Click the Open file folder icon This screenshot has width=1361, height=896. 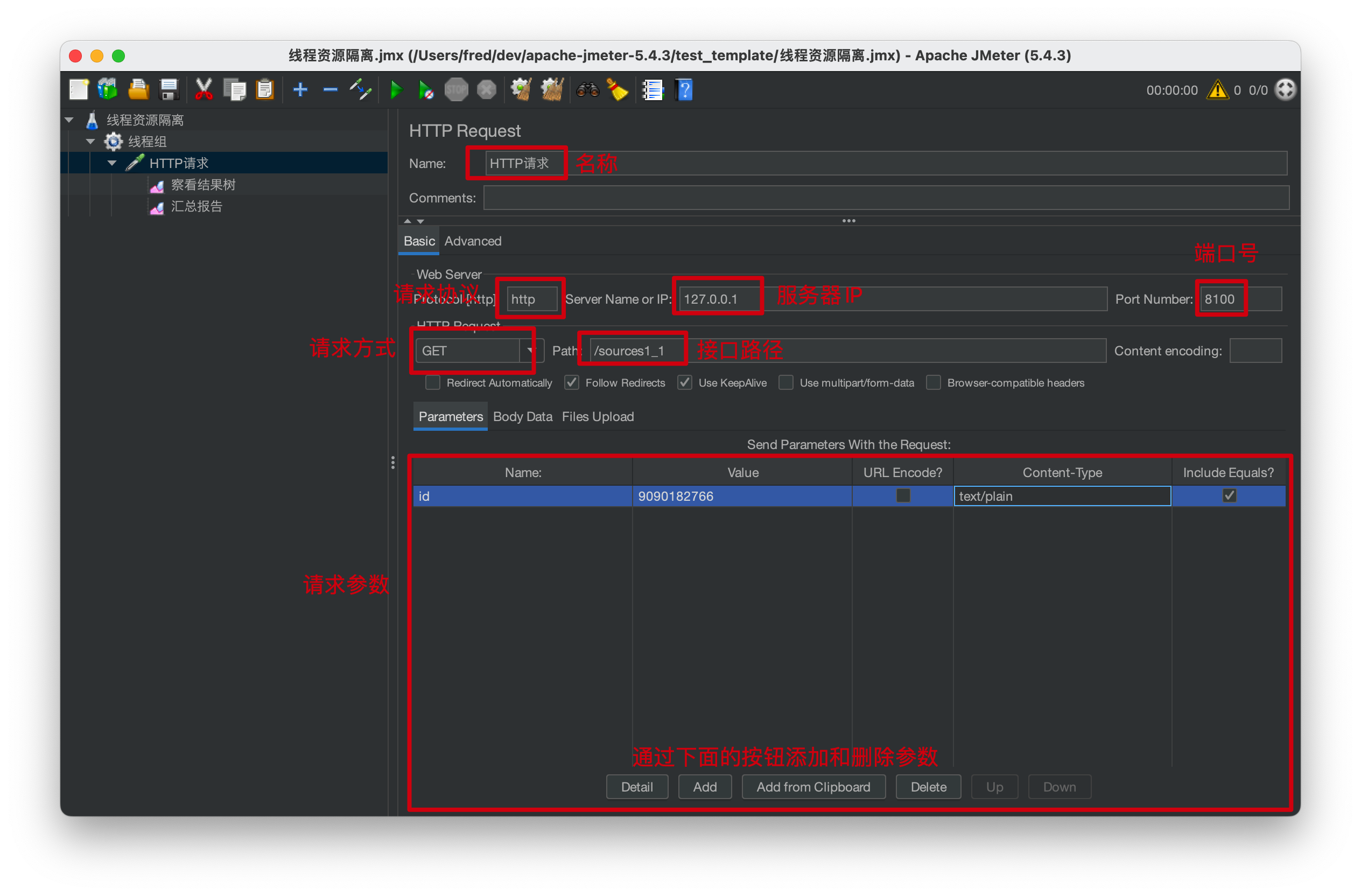[138, 90]
